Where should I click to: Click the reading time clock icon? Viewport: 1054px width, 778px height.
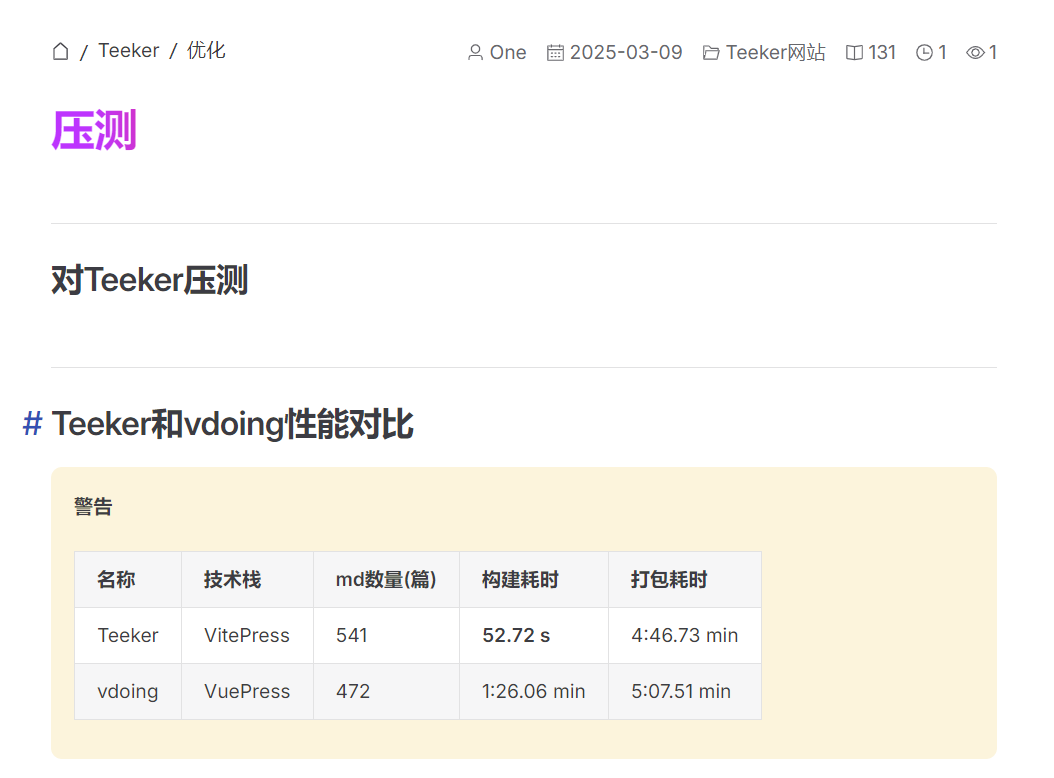(x=924, y=52)
